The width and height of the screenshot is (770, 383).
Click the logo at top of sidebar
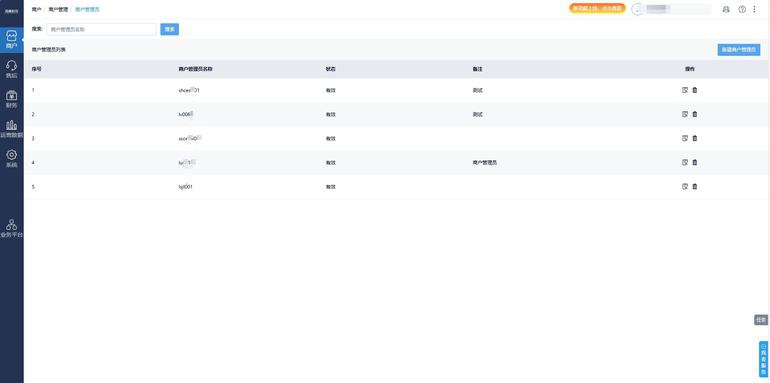pos(11,11)
